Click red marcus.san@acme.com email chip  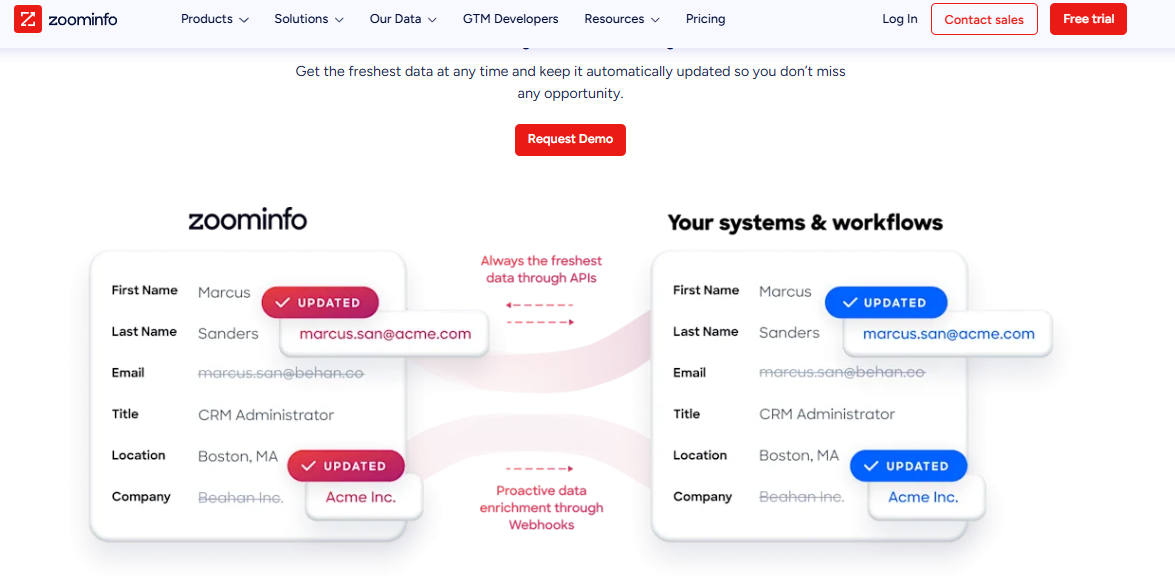384,334
